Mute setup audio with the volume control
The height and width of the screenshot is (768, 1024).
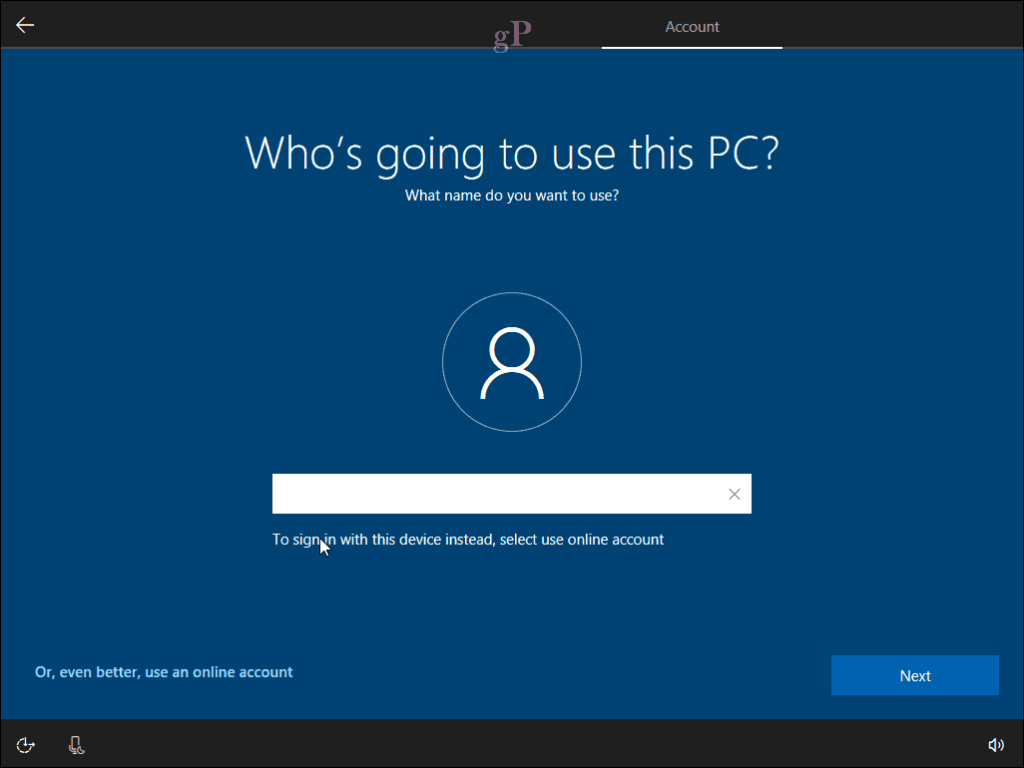click(x=996, y=744)
